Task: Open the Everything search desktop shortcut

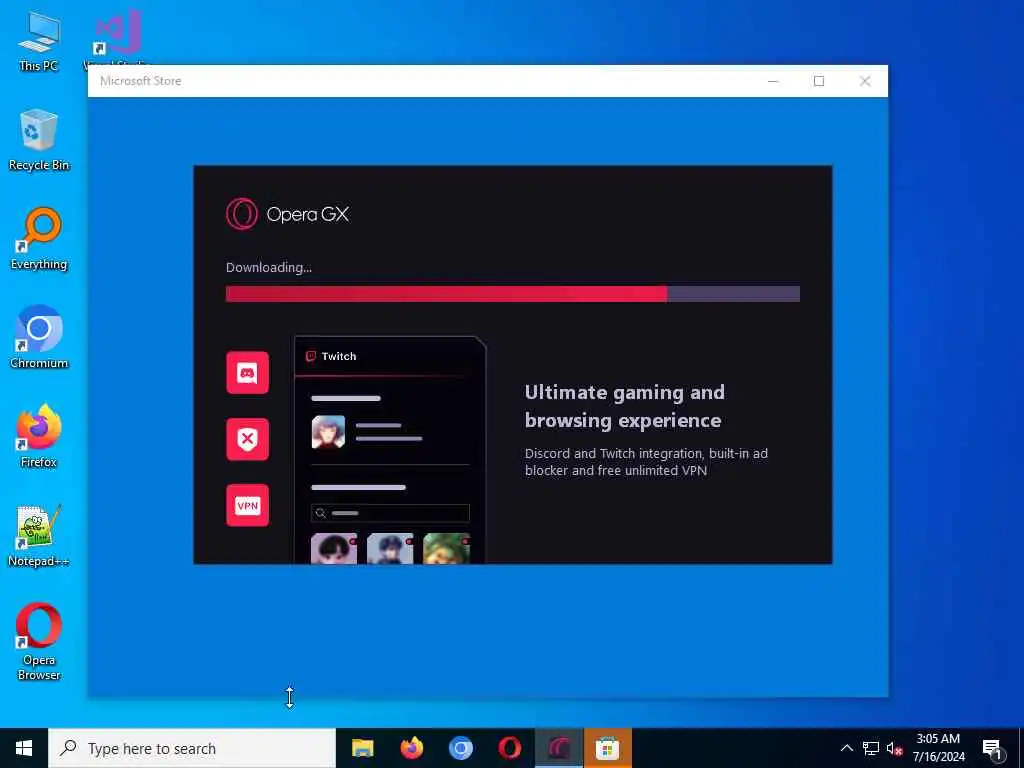Action: [x=39, y=238]
